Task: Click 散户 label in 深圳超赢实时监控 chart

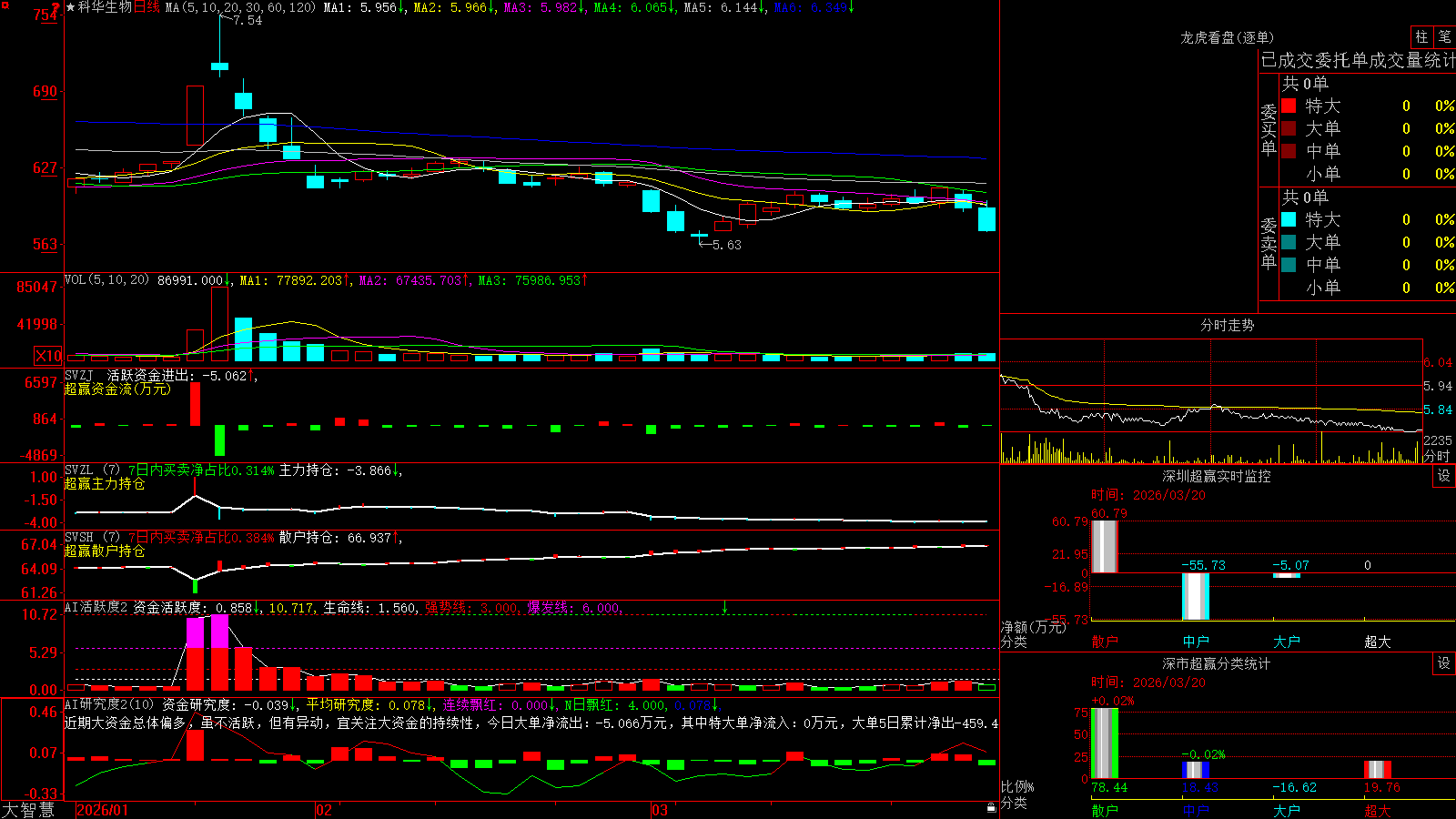Action: [1105, 642]
